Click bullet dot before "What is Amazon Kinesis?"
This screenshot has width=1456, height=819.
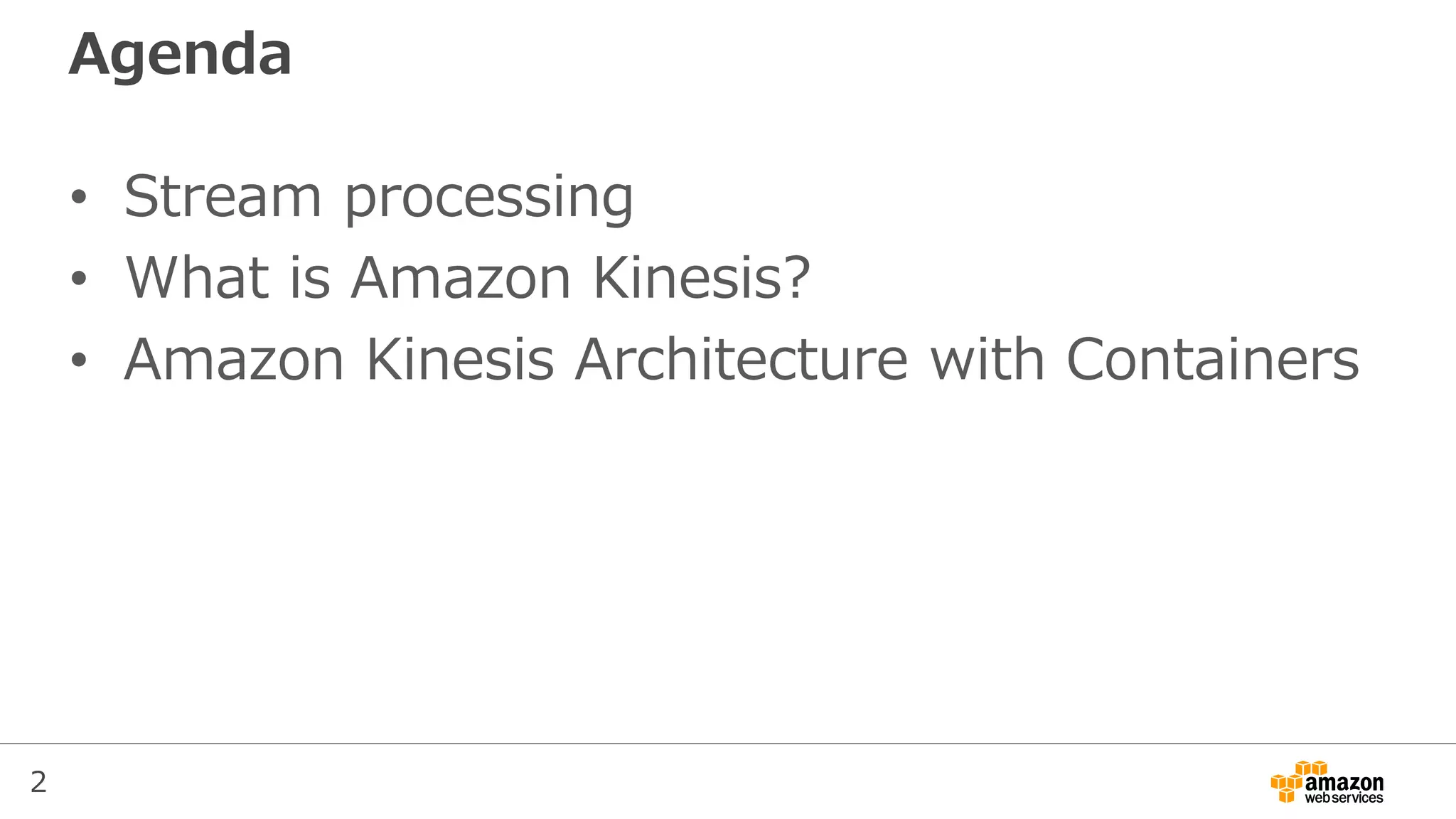[x=78, y=278]
